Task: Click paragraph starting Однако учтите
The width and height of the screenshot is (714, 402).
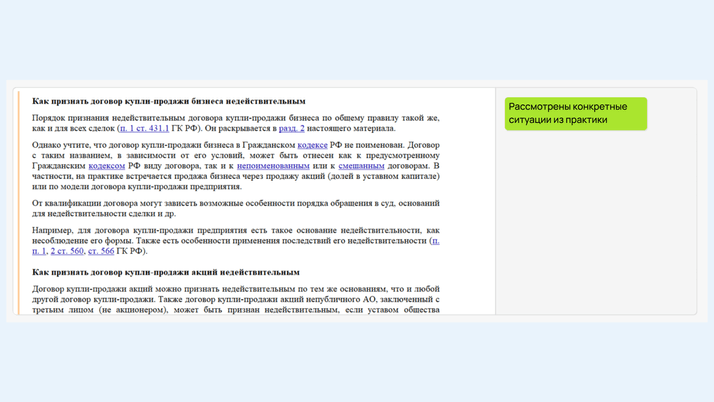Action: pyautogui.click(x=235, y=166)
